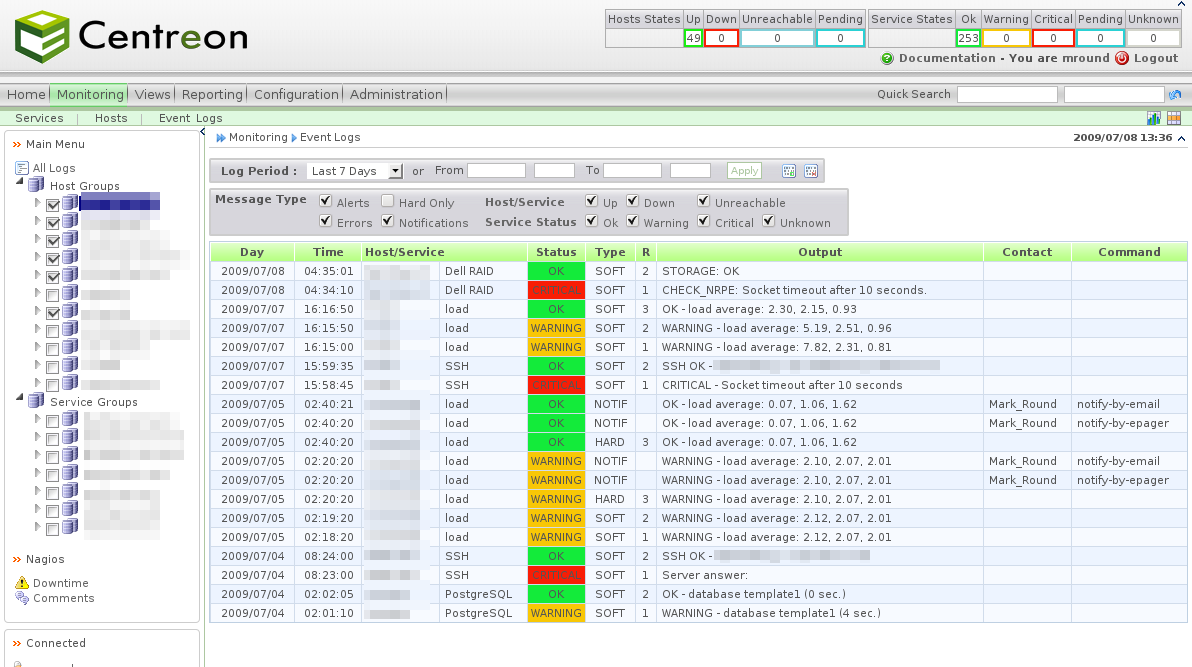The width and height of the screenshot is (1192, 667).
Task: Click the bar chart icon in the toolbar
Action: click(x=1154, y=118)
